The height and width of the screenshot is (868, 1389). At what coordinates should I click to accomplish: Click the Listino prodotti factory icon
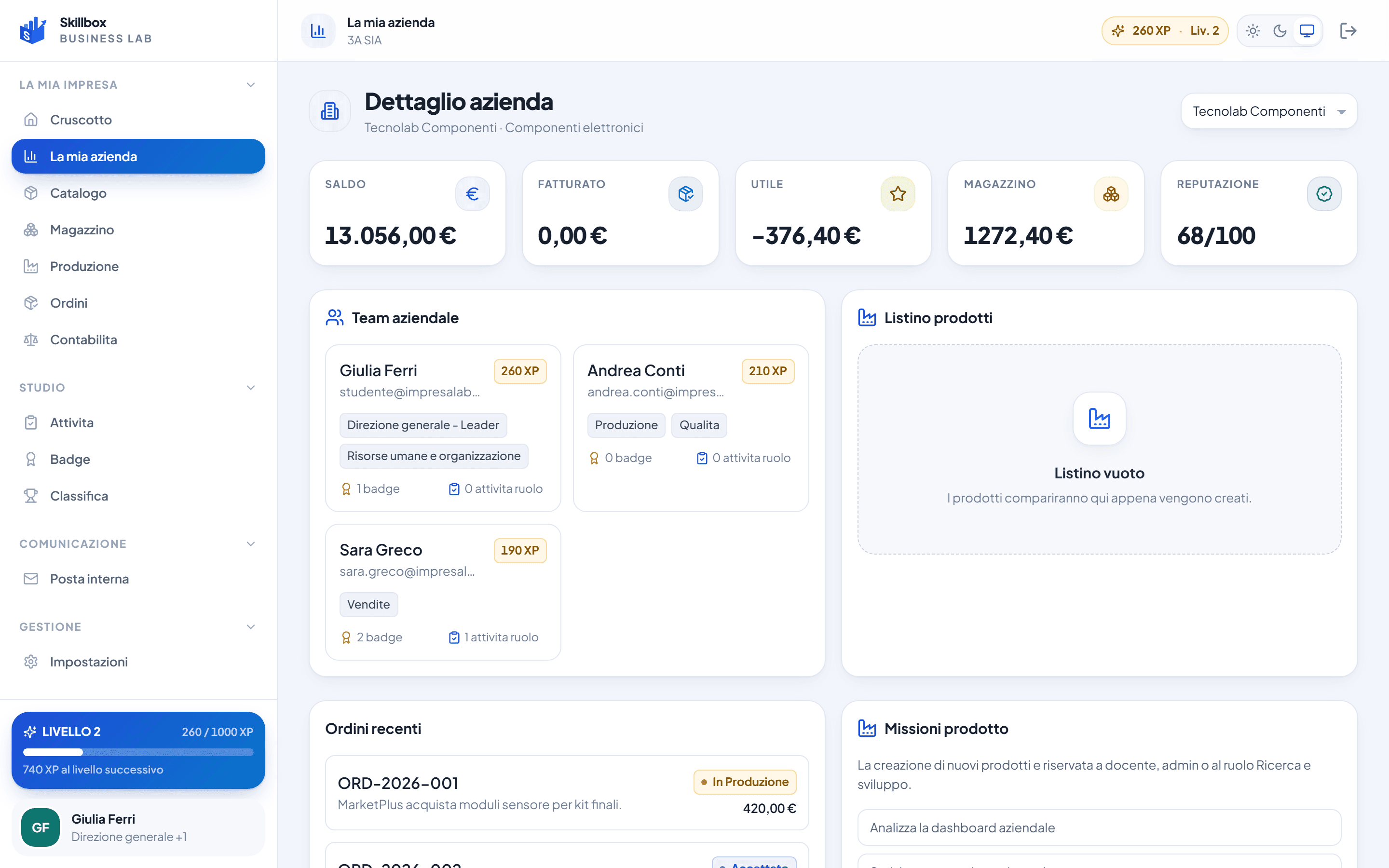(867, 317)
